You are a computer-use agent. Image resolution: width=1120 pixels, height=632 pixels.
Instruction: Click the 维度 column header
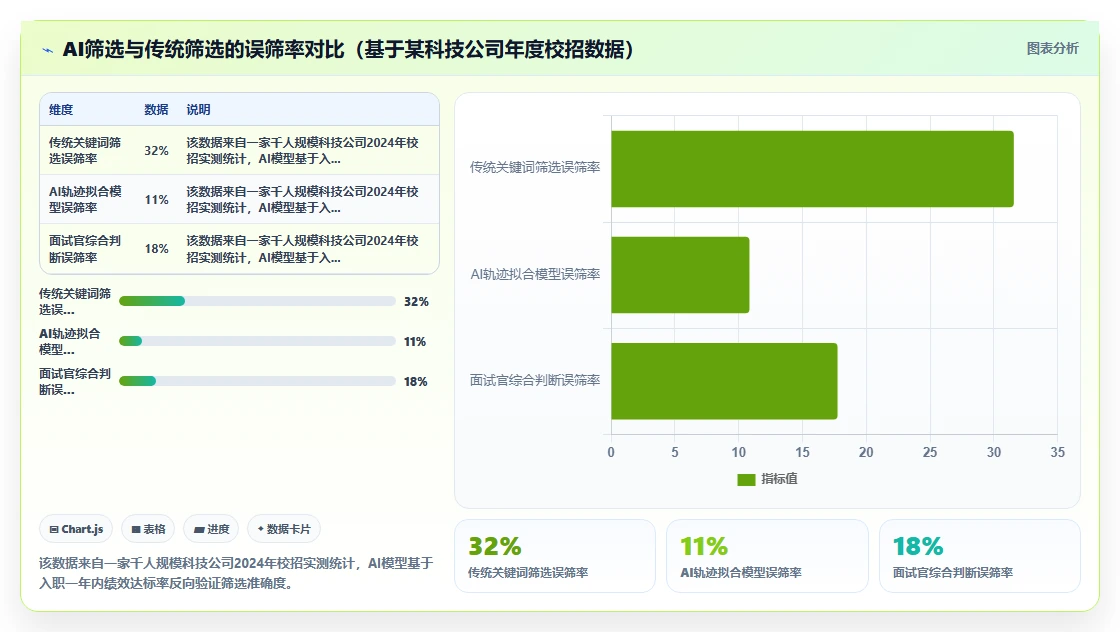coord(61,109)
